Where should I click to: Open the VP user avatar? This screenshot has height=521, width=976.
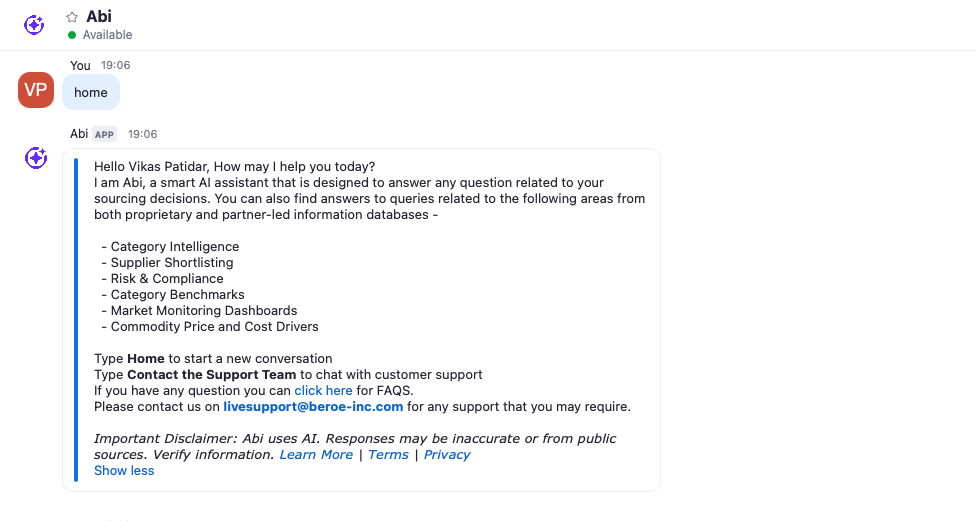[x=36, y=90]
